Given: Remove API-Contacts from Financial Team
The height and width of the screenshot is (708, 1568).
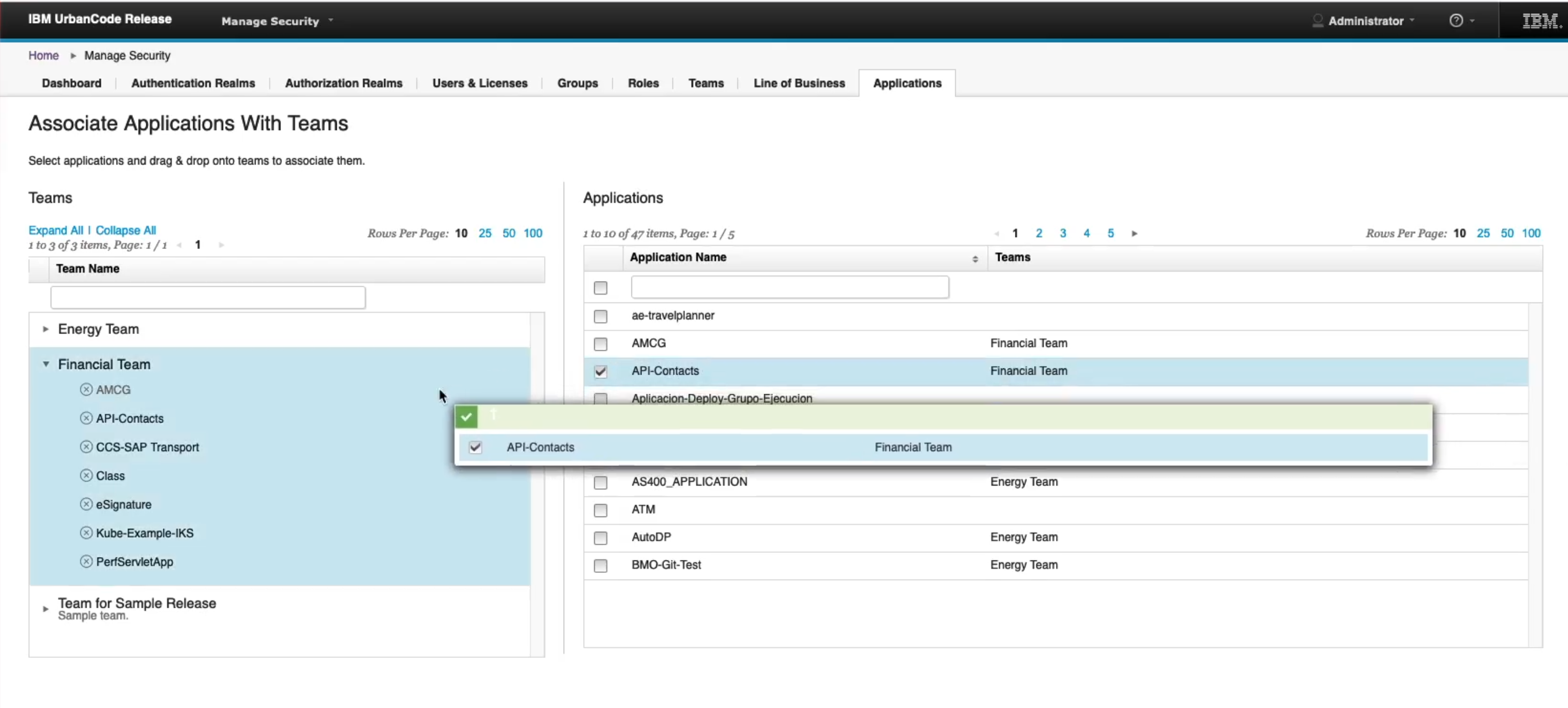Looking at the screenshot, I should pos(86,418).
